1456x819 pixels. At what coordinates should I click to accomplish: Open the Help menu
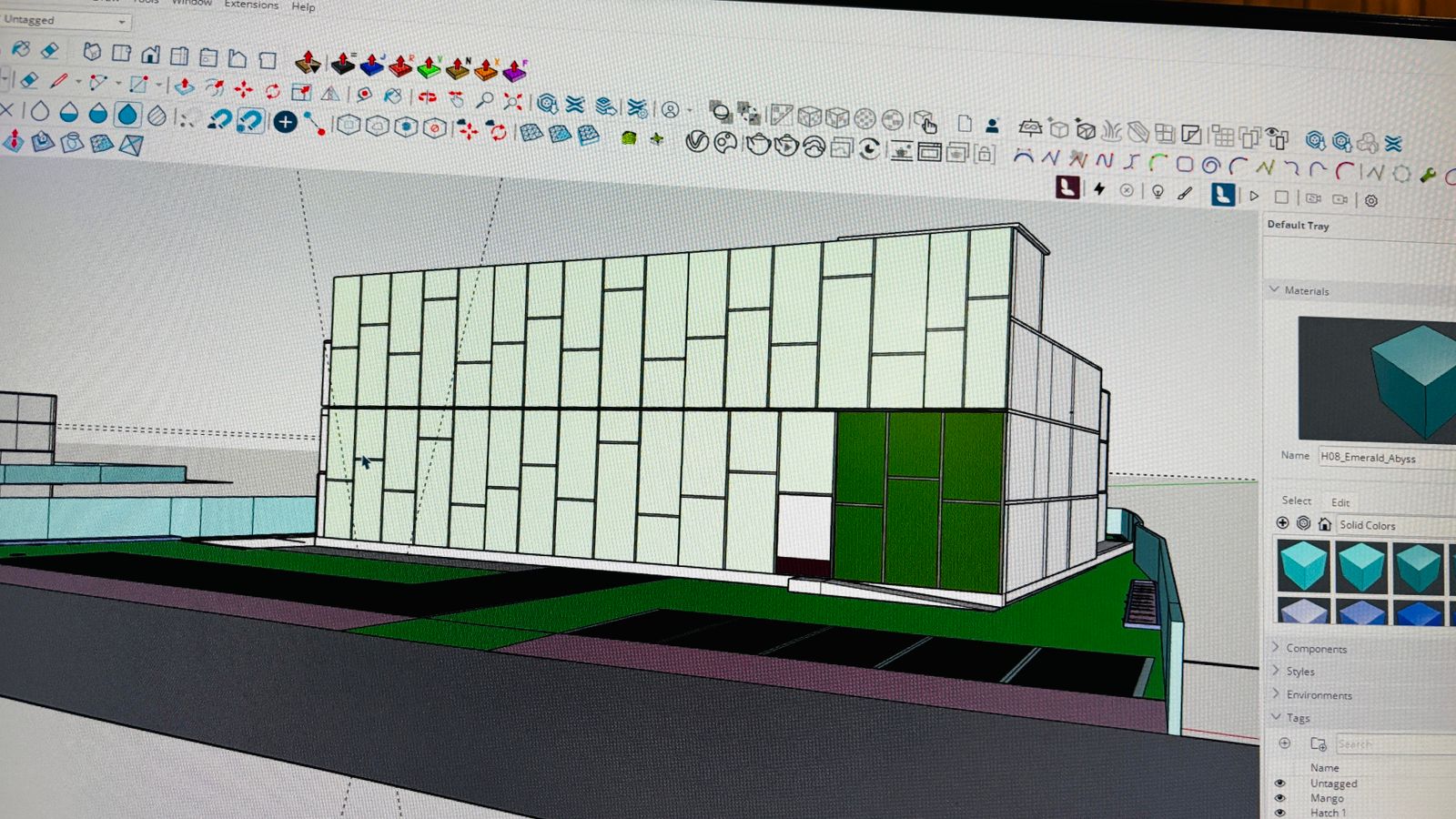pyautogui.click(x=303, y=6)
